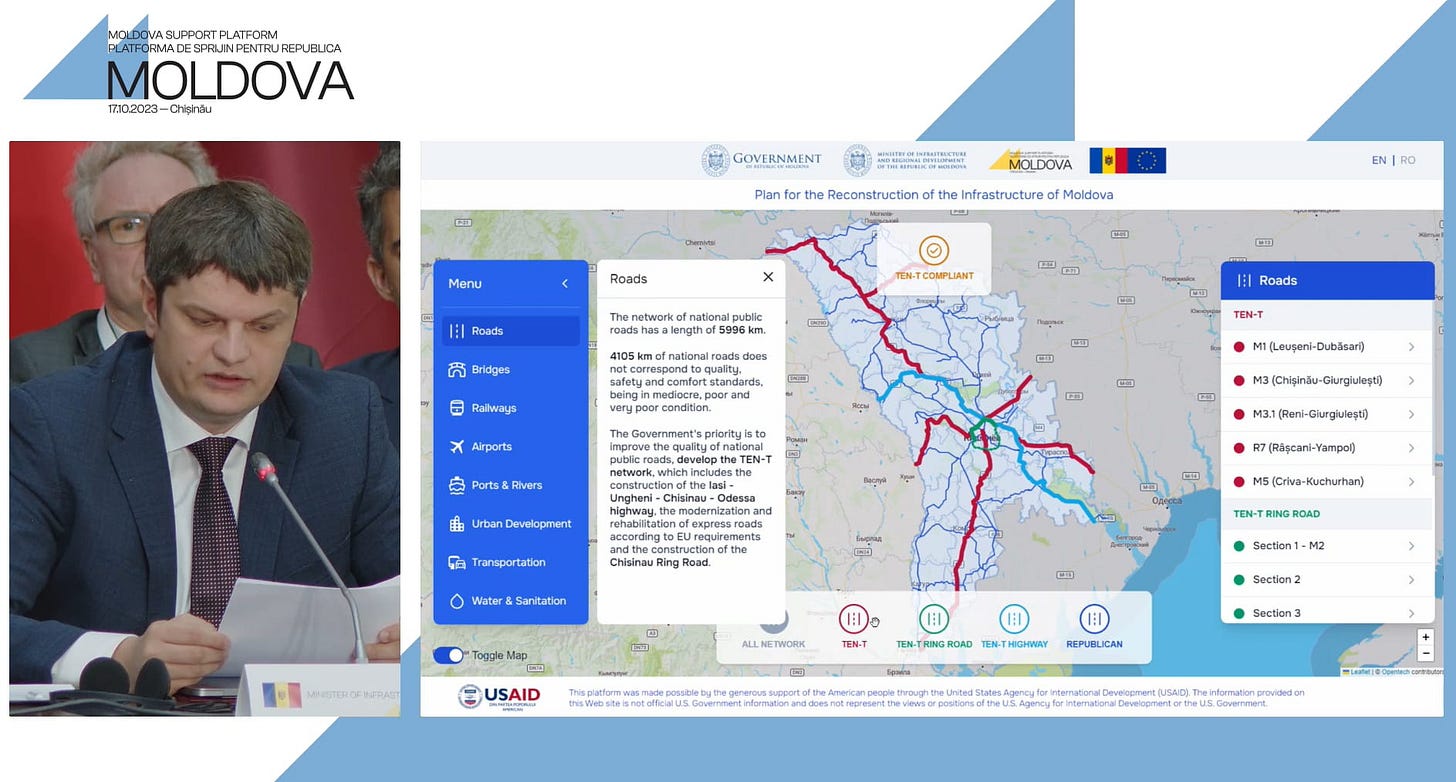The width and height of the screenshot is (1456, 782).
Task: Switch language to RO
Action: (x=1408, y=160)
